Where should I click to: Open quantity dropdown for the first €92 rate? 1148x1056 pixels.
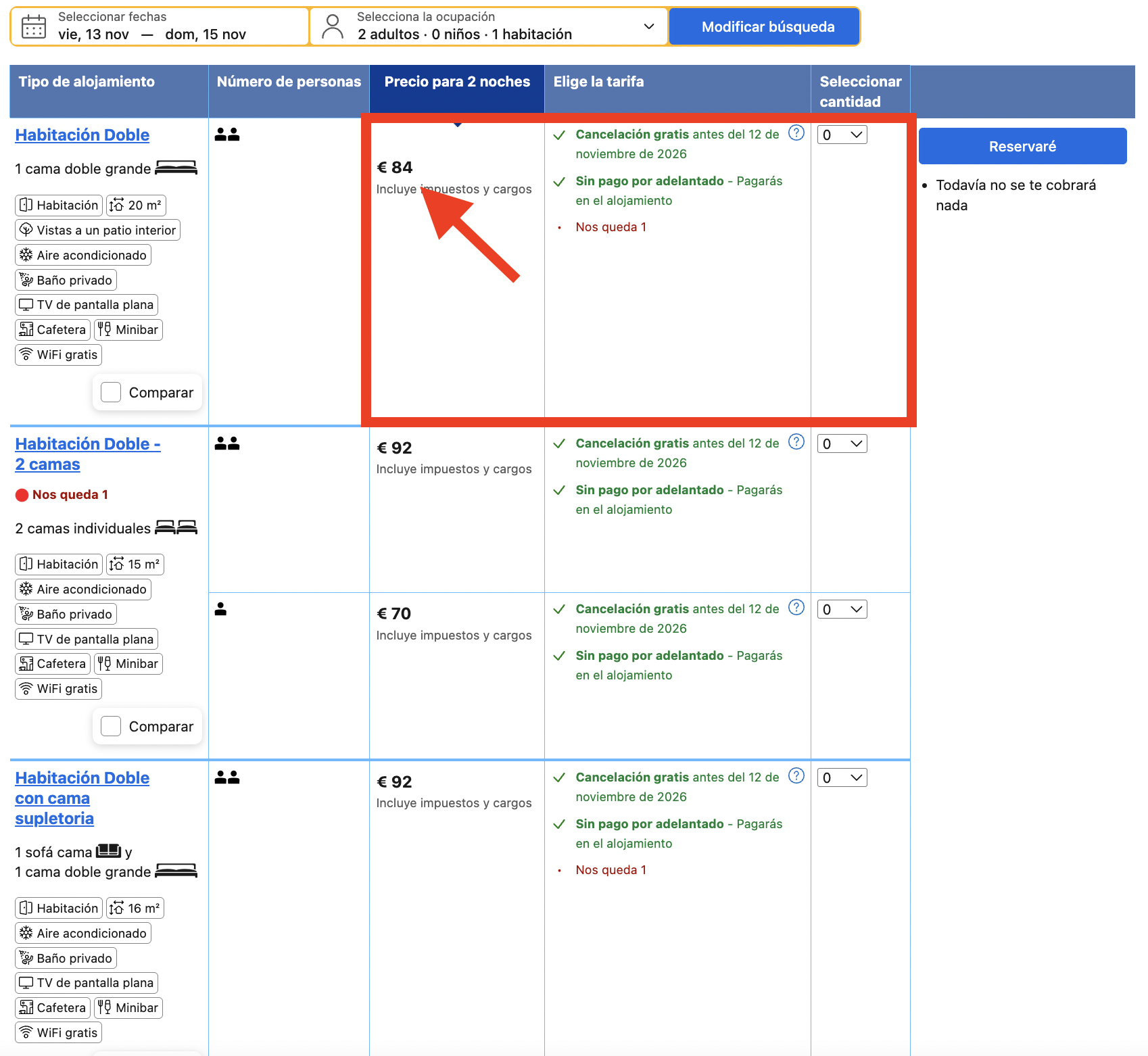[x=842, y=443]
